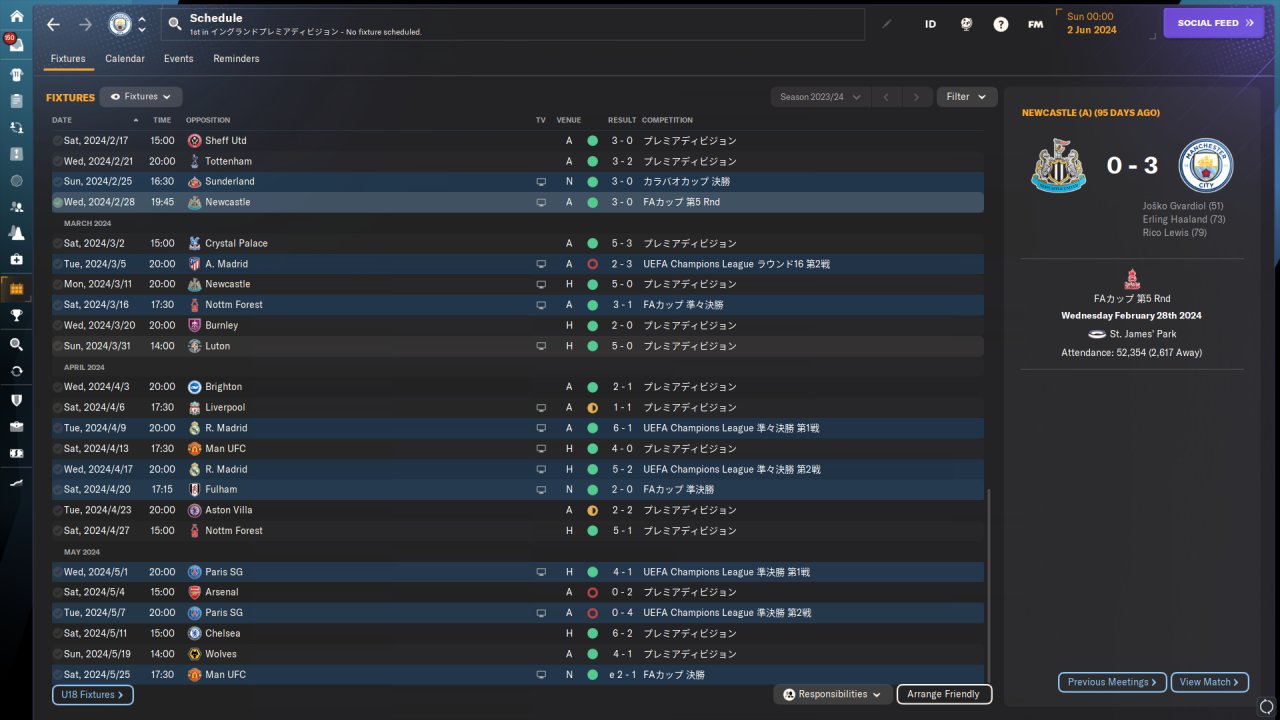Sort by the Opposition column header
The image size is (1280, 720).
208,120
